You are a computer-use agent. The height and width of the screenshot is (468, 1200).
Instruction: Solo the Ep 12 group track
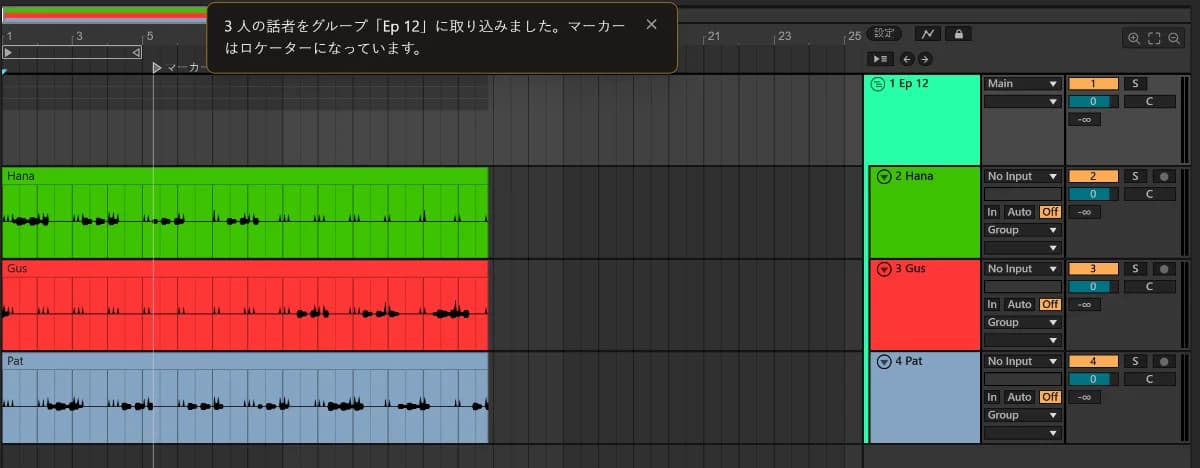pyautogui.click(x=1135, y=84)
